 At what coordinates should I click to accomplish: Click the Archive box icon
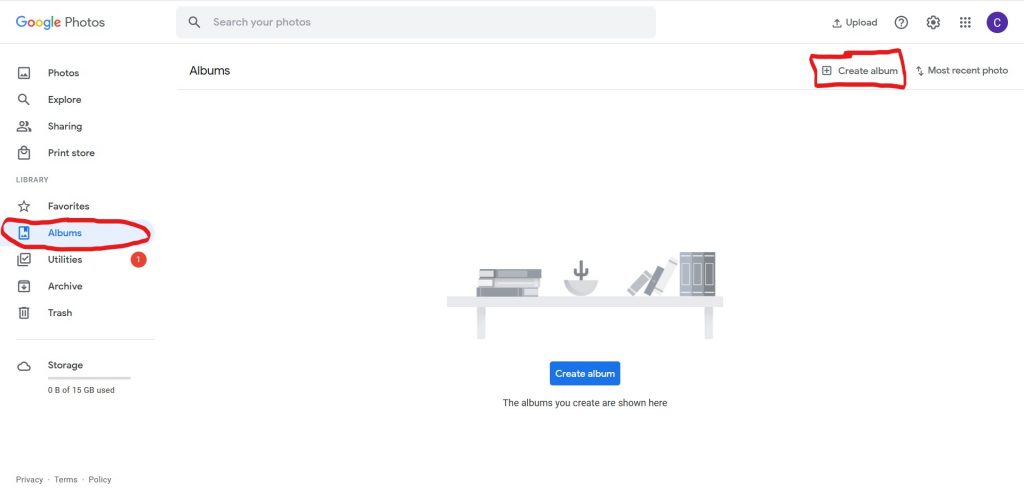[x=24, y=286]
